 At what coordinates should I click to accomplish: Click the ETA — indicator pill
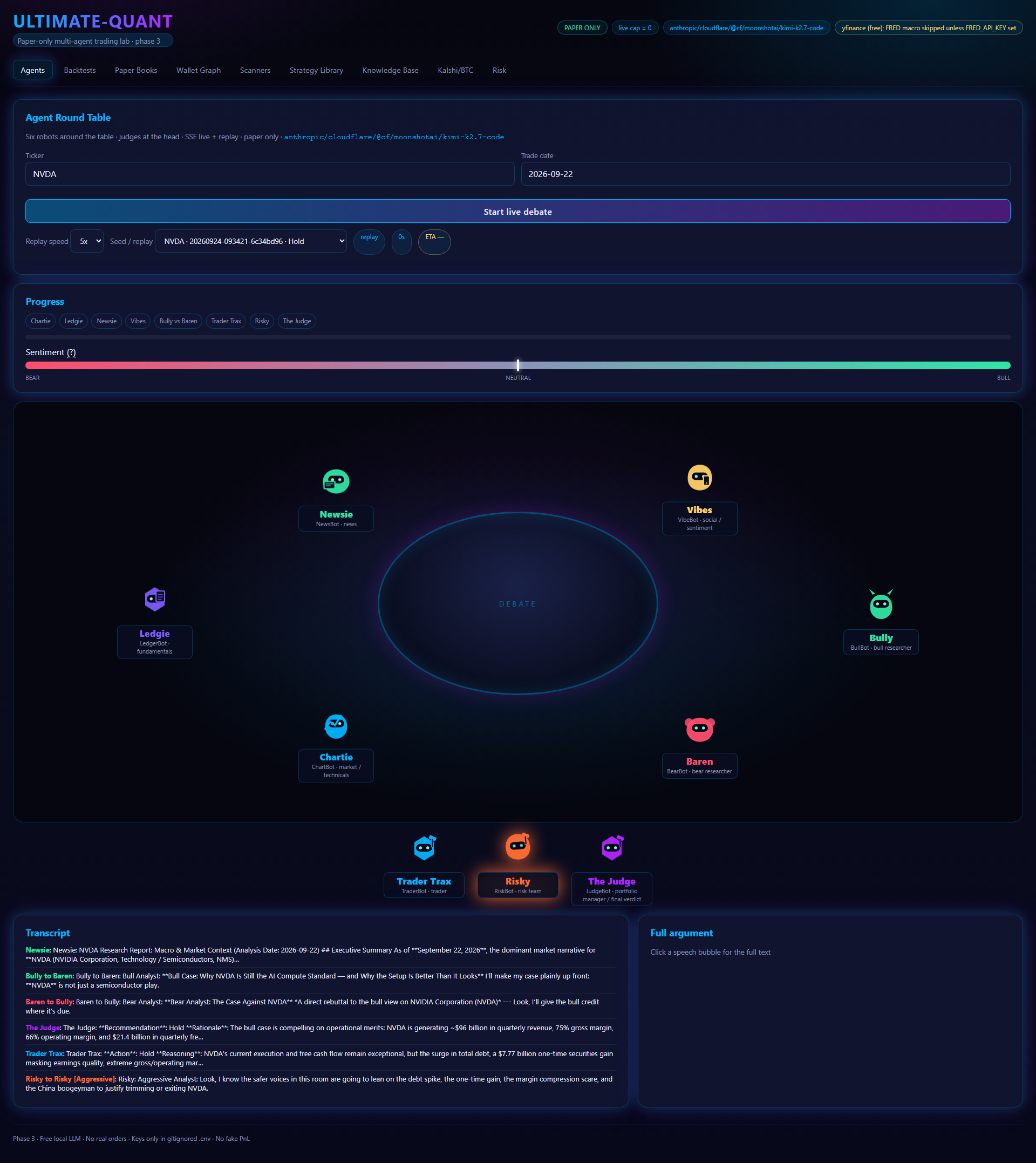coord(434,241)
